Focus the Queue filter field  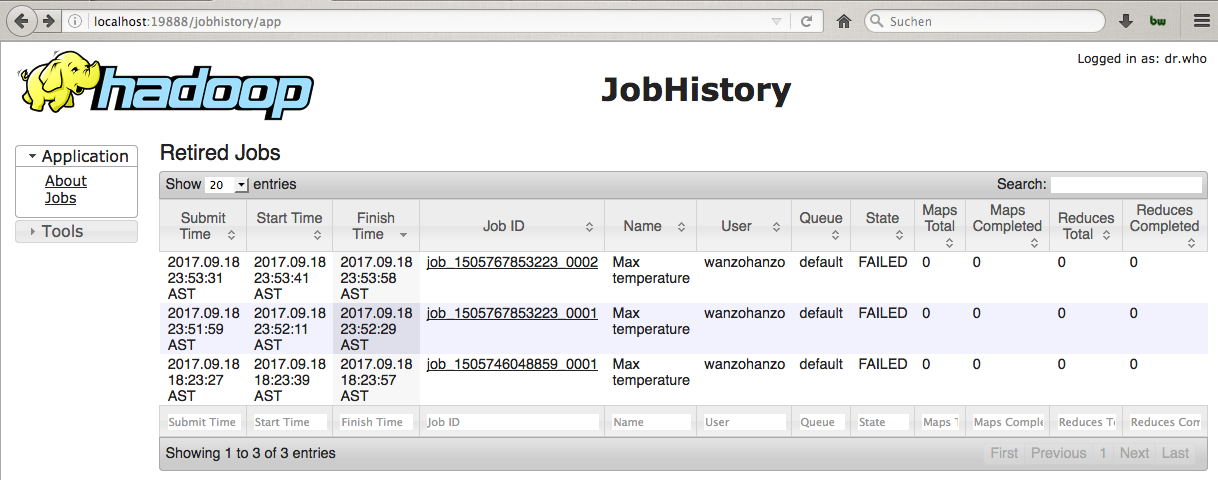[x=821, y=422]
